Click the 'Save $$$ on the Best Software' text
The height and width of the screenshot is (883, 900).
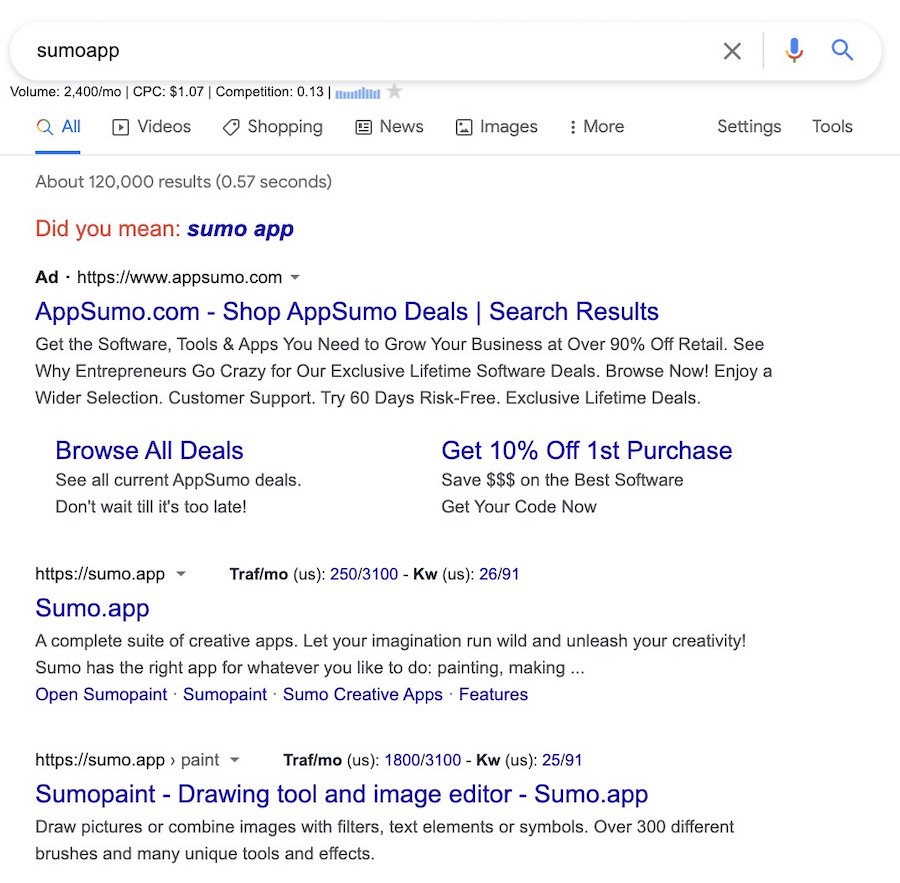[562, 480]
